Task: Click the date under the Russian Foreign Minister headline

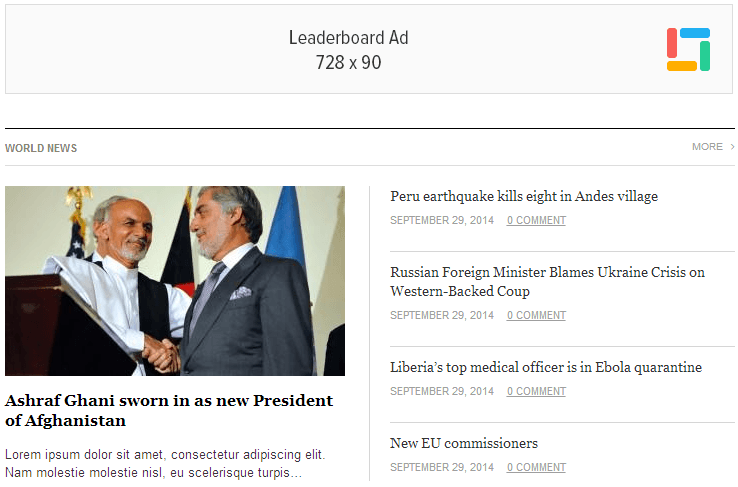Action: 442,315
